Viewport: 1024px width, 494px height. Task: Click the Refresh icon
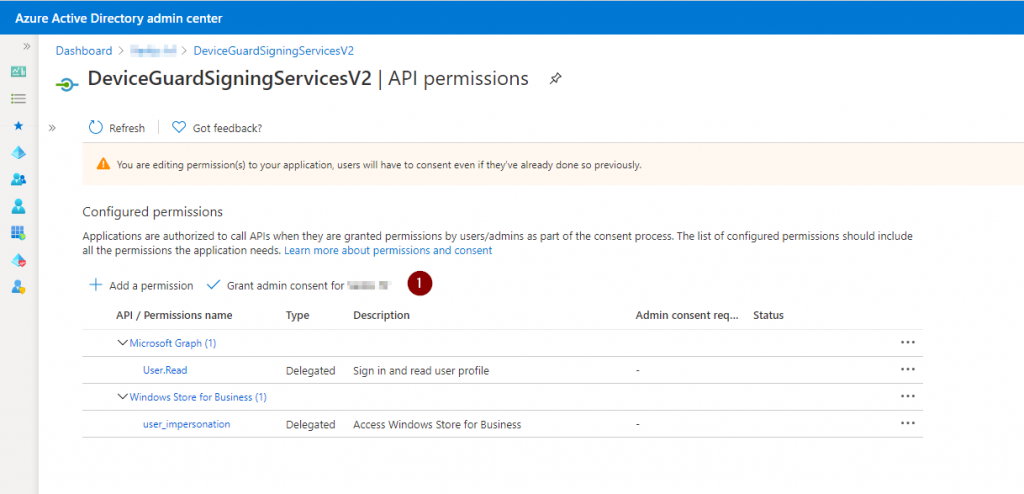click(x=96, y=127)
